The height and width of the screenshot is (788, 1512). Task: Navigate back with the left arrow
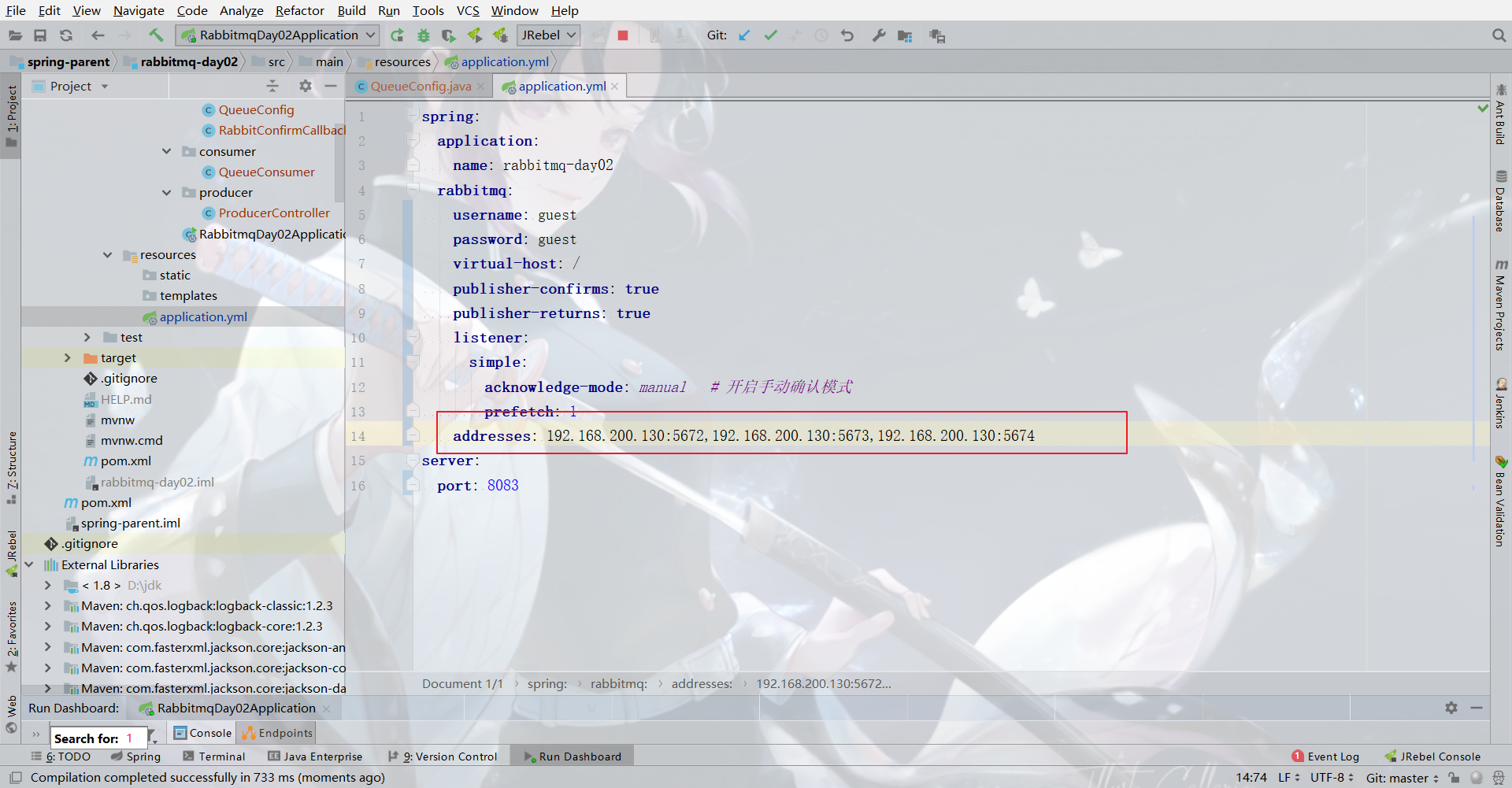pos(98,35)
